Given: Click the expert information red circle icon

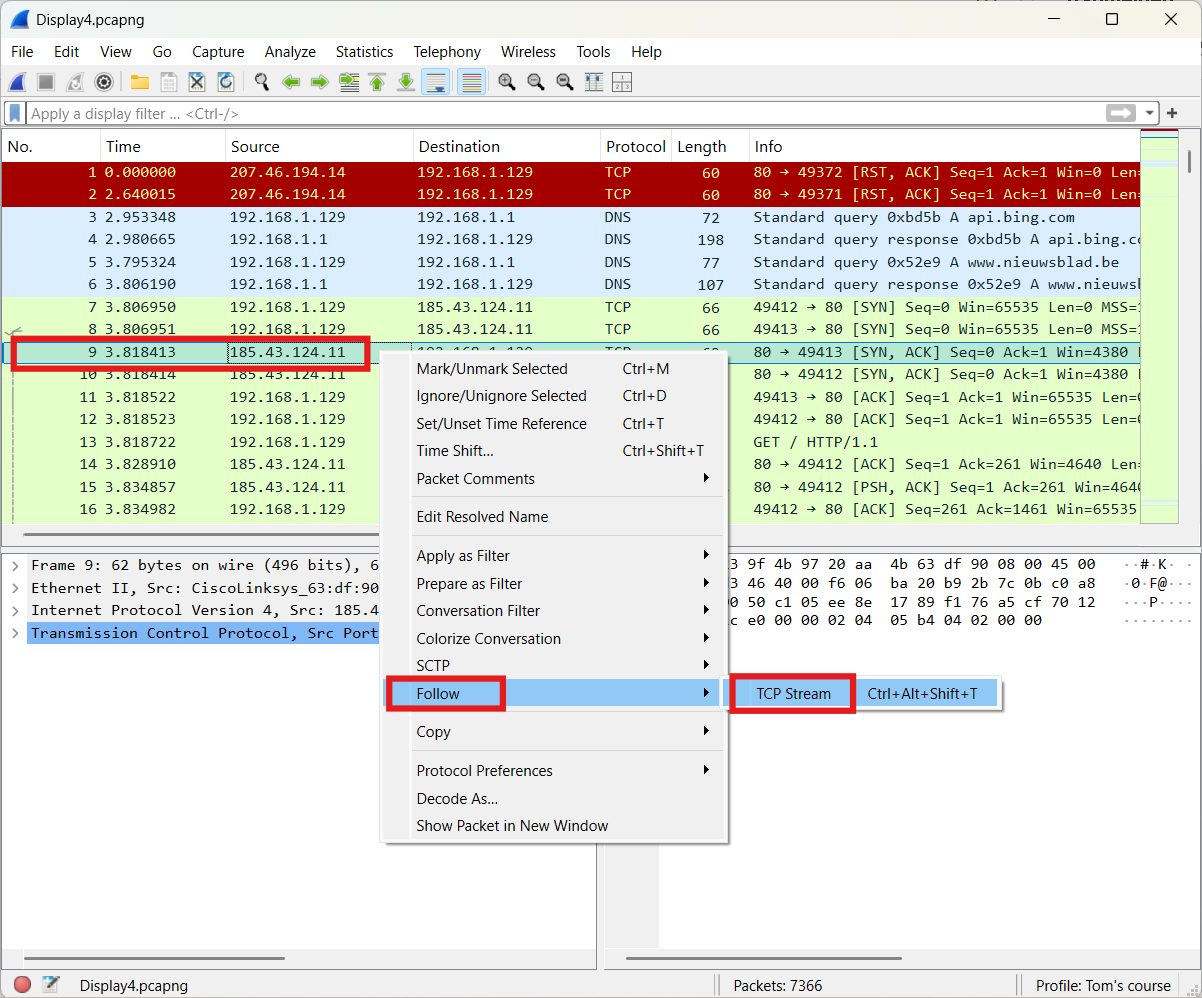Looking at the screenshot, I should (22, 985).
